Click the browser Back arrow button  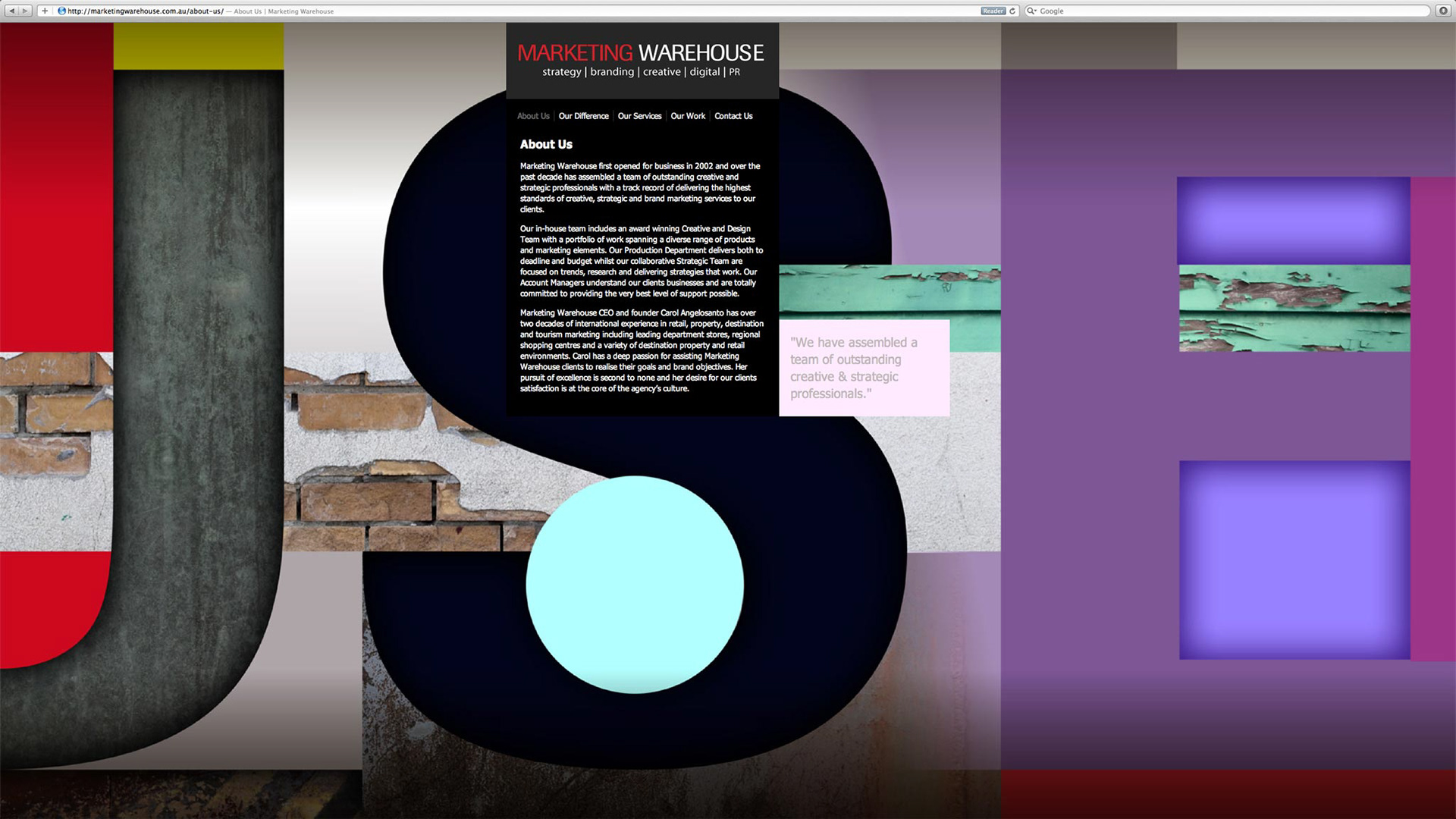pyautogui.click(x=11, y=11)
